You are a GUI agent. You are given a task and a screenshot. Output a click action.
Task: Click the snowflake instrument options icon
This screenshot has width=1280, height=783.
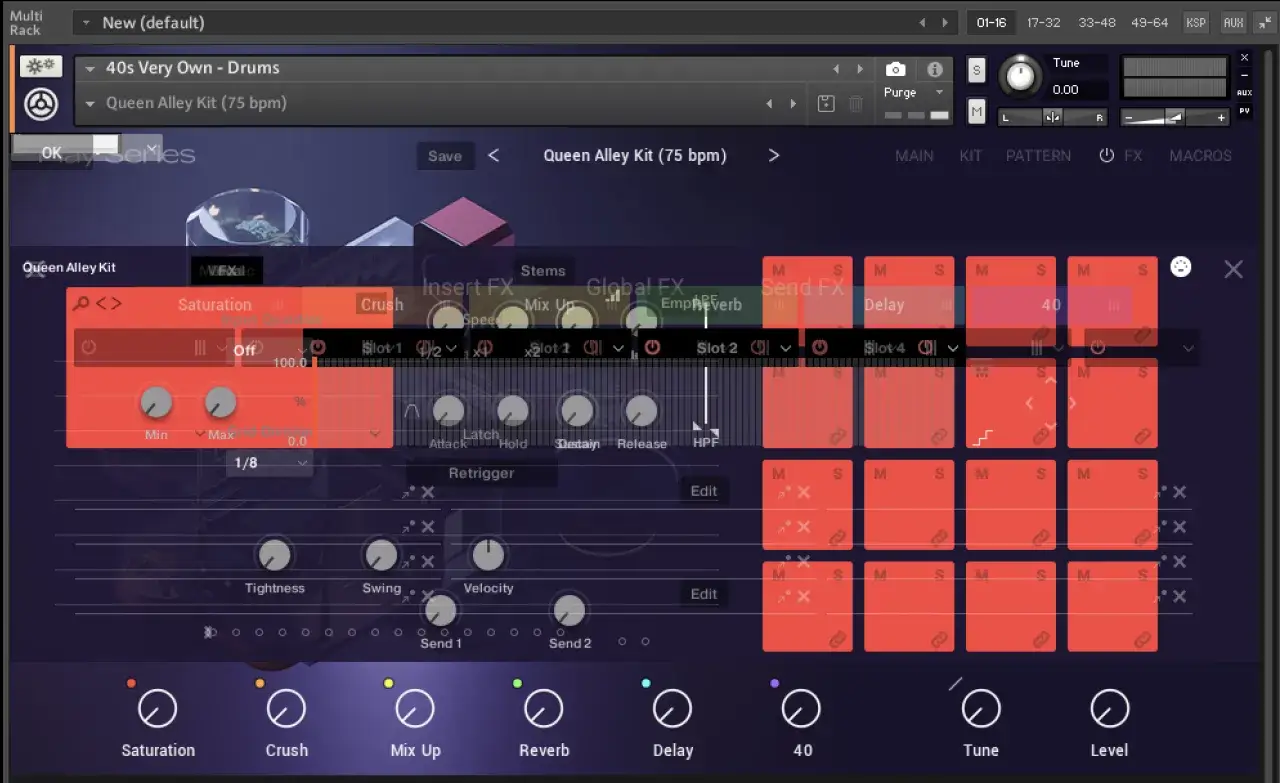[x=41, y=67]
